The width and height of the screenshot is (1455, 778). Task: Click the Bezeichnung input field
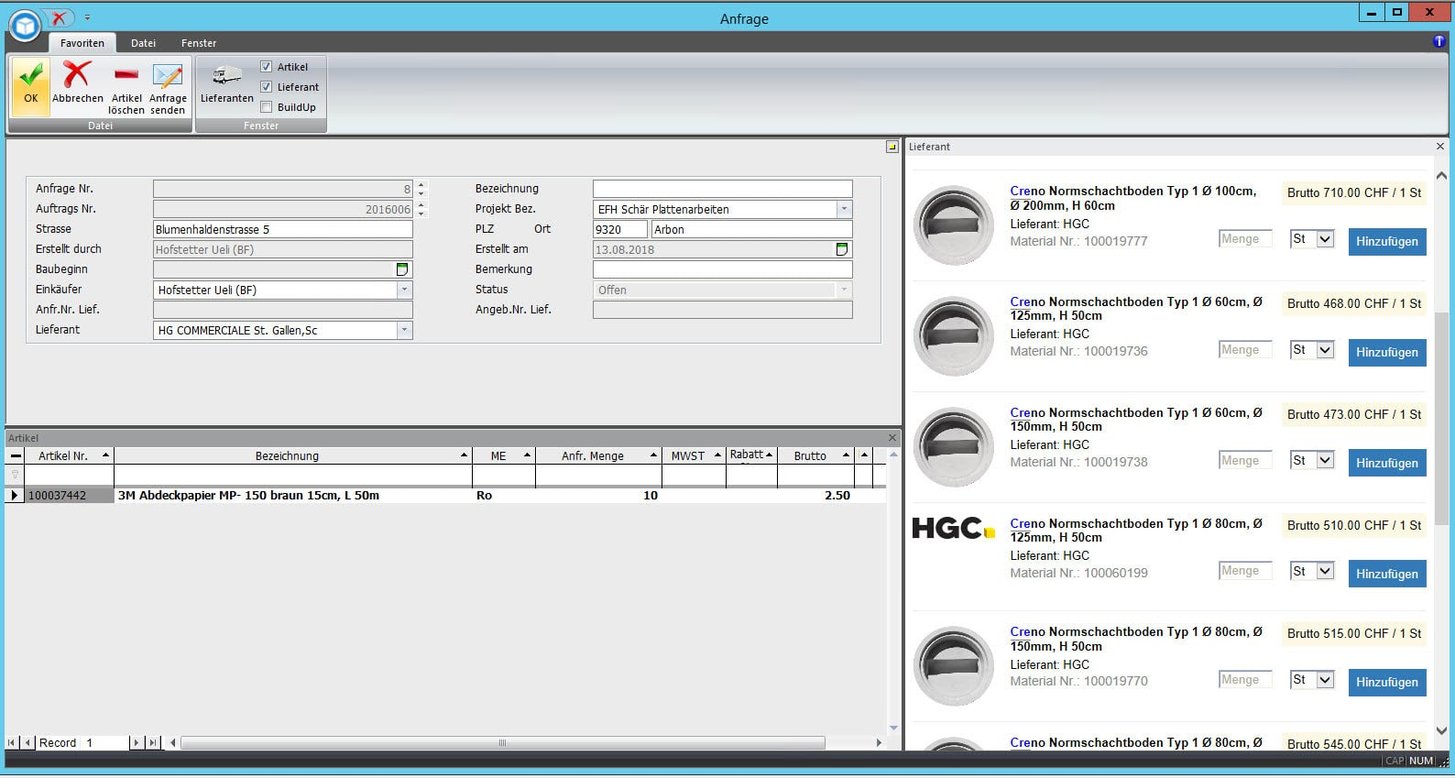(x=722, y=189)
